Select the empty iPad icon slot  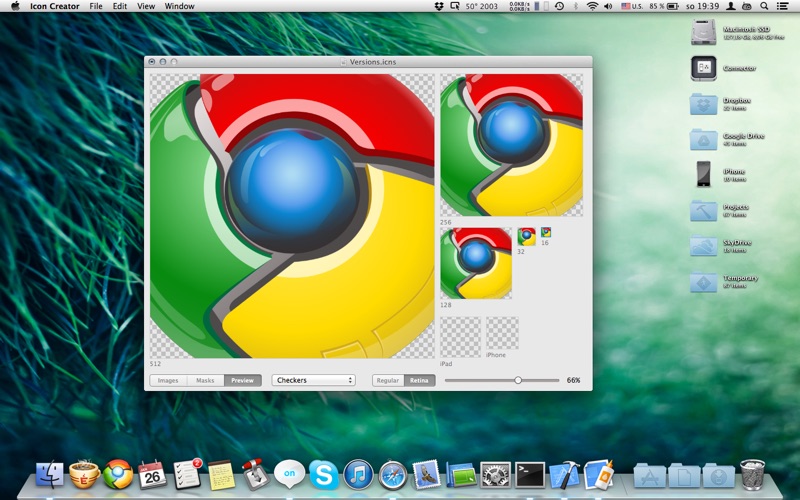[461, 337]
